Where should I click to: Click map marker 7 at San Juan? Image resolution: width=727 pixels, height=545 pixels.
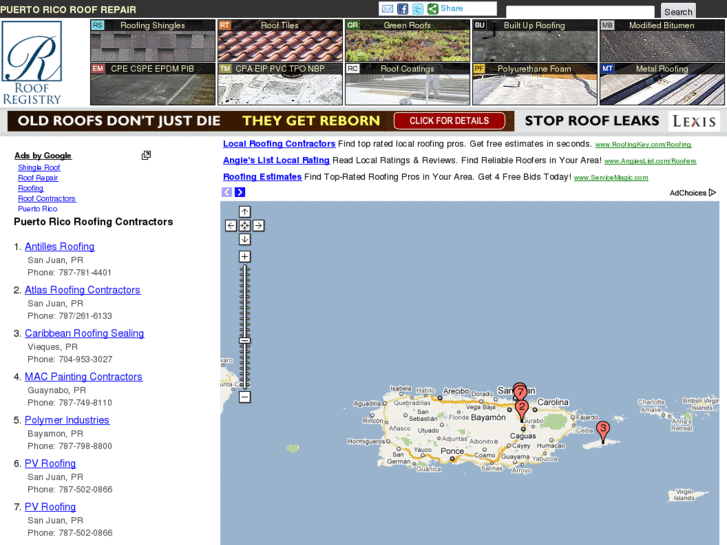520,392
